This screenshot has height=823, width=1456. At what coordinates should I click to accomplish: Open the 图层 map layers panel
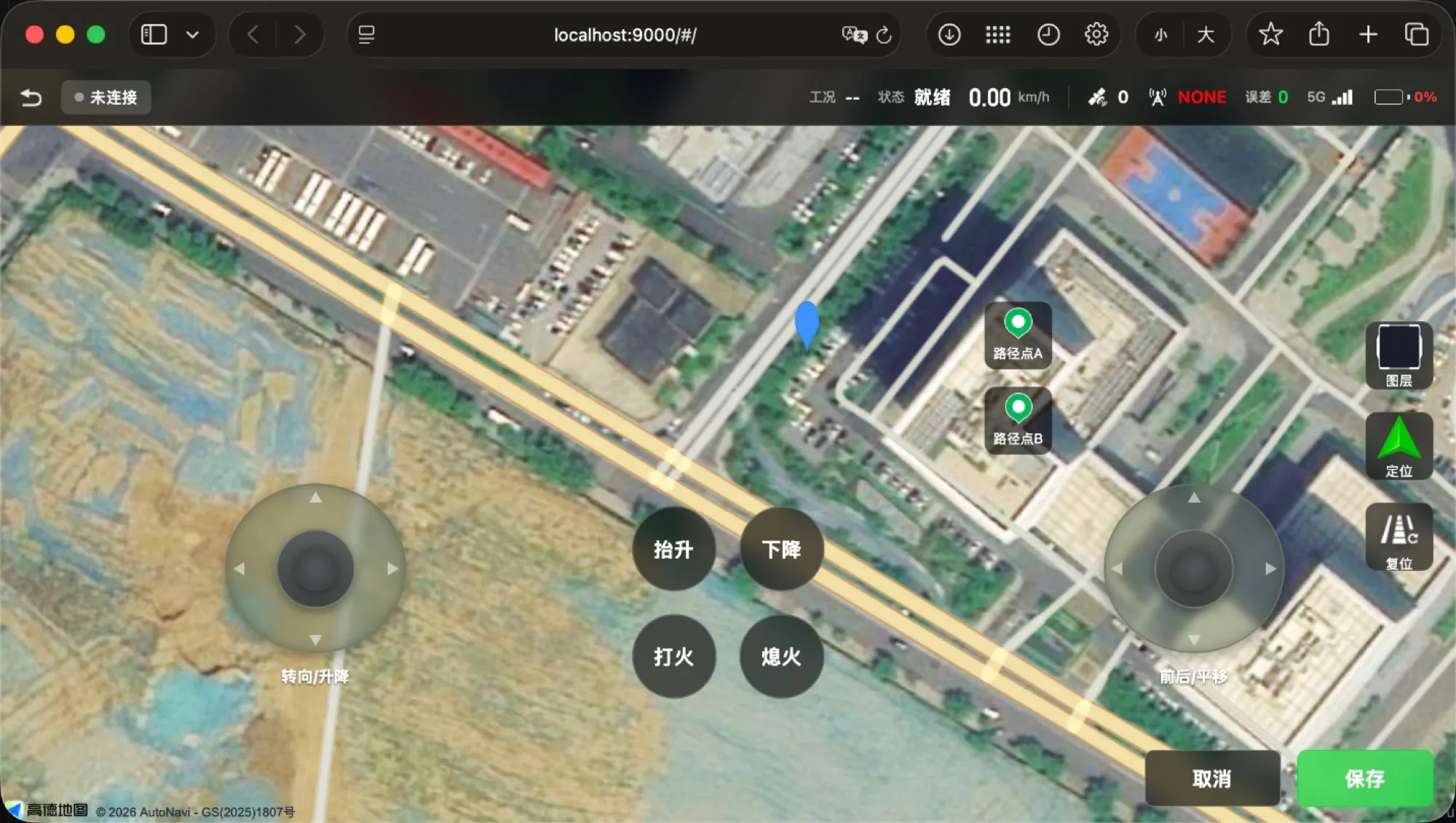coord(1398,355)
